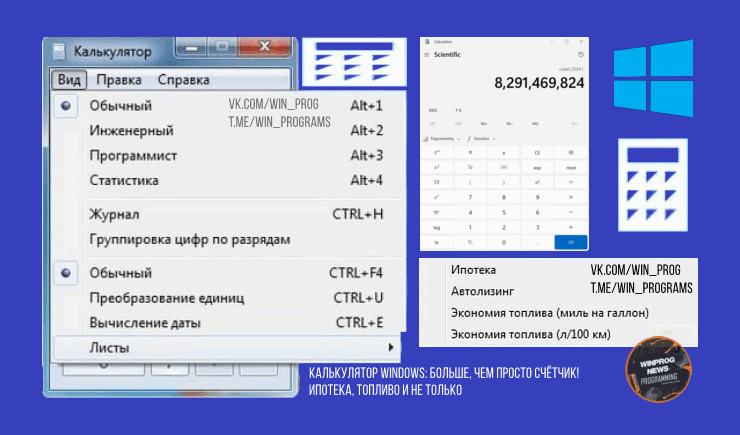
Task: Click the plus/minus sign key
Action: (470, 243)
